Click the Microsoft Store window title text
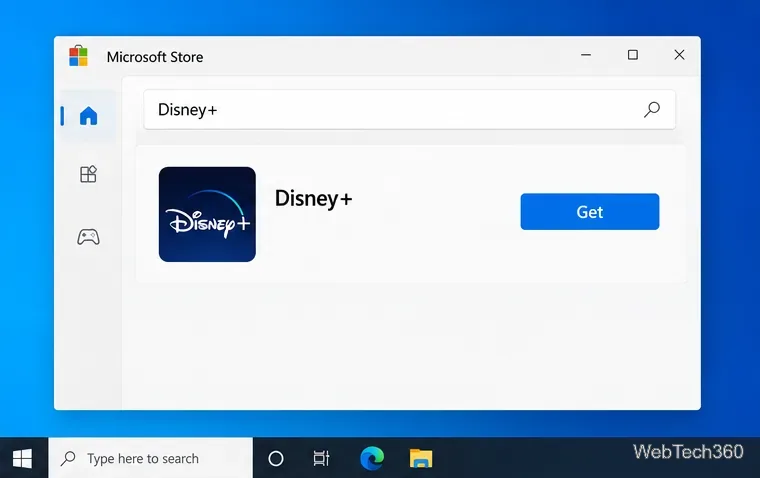Image resolution: width=760 pixels, height=478 pixels. point(155,57)
